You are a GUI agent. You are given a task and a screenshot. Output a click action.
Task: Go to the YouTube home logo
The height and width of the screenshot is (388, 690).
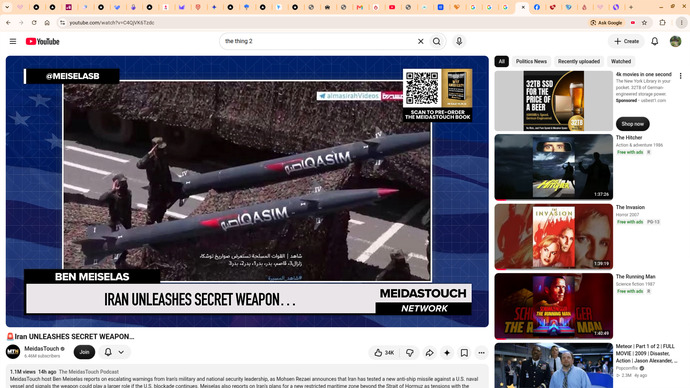42,41
